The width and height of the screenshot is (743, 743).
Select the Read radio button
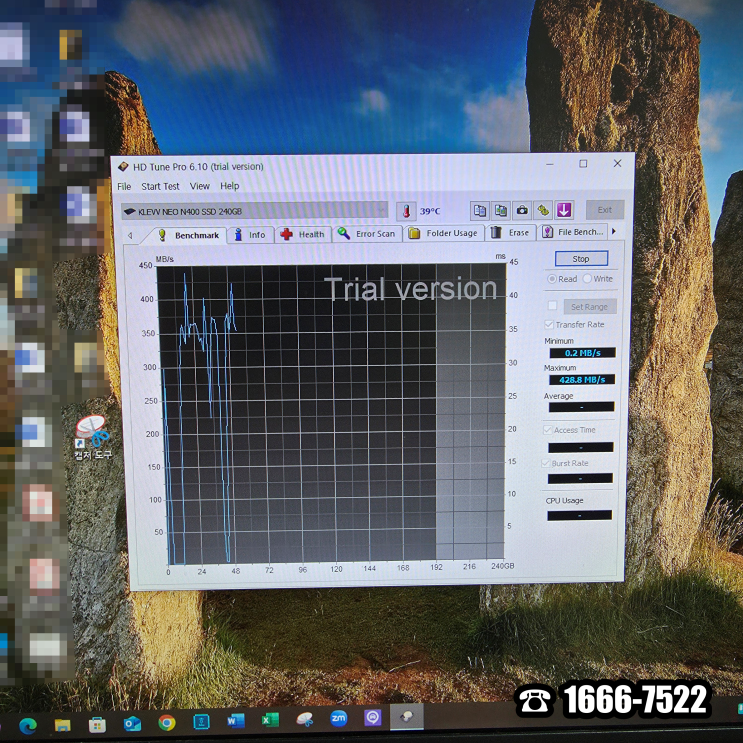pyautogui.click(x=552, y=279)
